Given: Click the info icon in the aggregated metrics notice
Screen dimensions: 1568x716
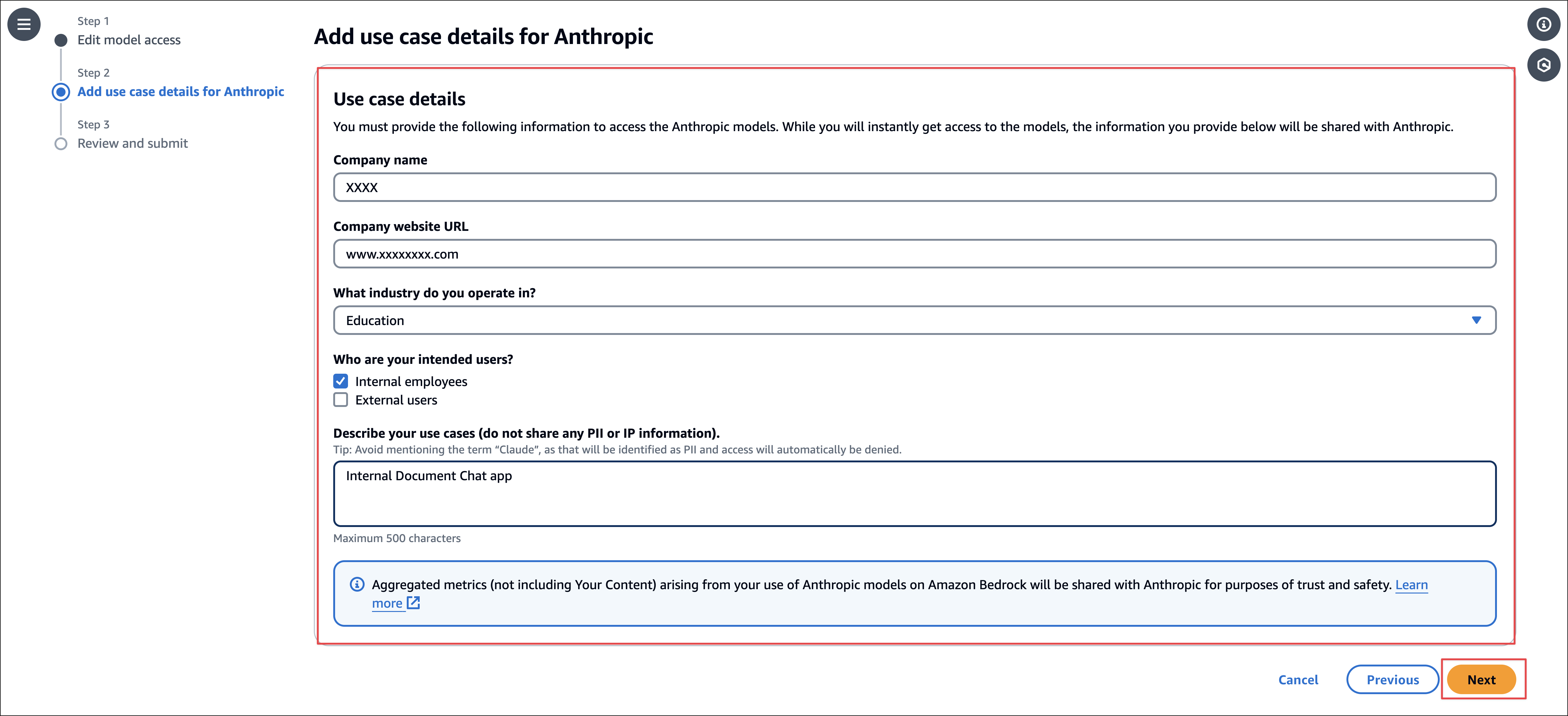Looking at the screenshot, I should 357,585.
